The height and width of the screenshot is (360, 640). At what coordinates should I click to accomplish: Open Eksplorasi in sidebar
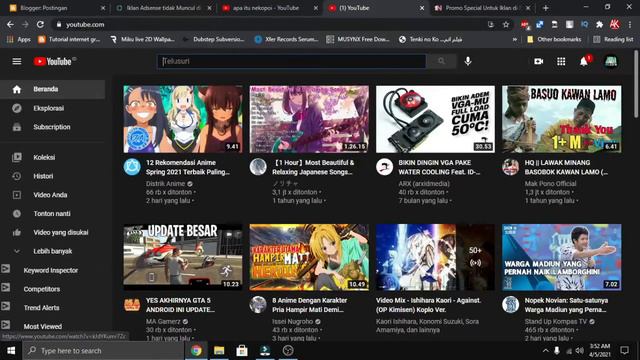click(x=53, y=108)
